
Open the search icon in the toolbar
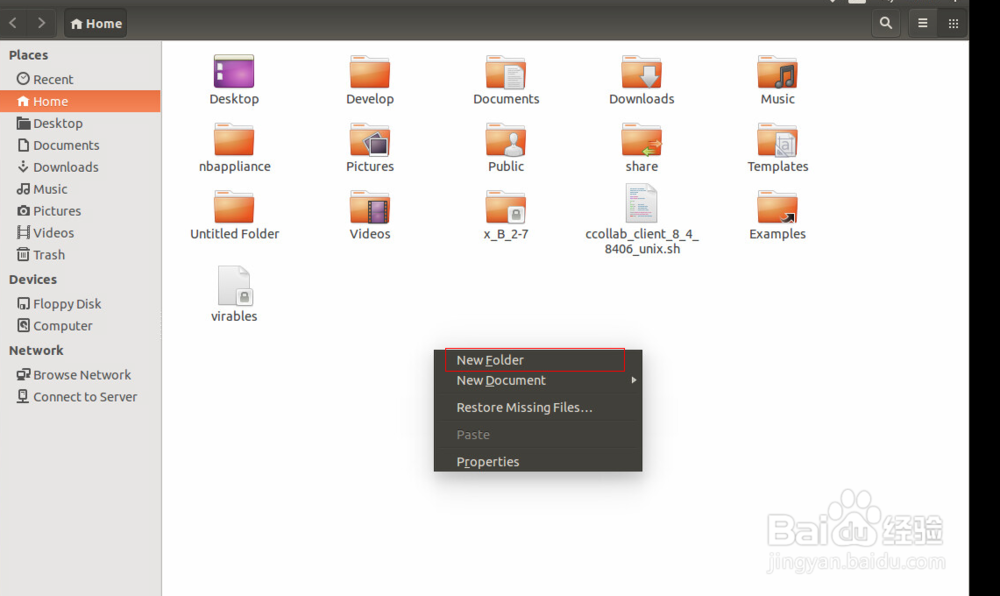886,22
